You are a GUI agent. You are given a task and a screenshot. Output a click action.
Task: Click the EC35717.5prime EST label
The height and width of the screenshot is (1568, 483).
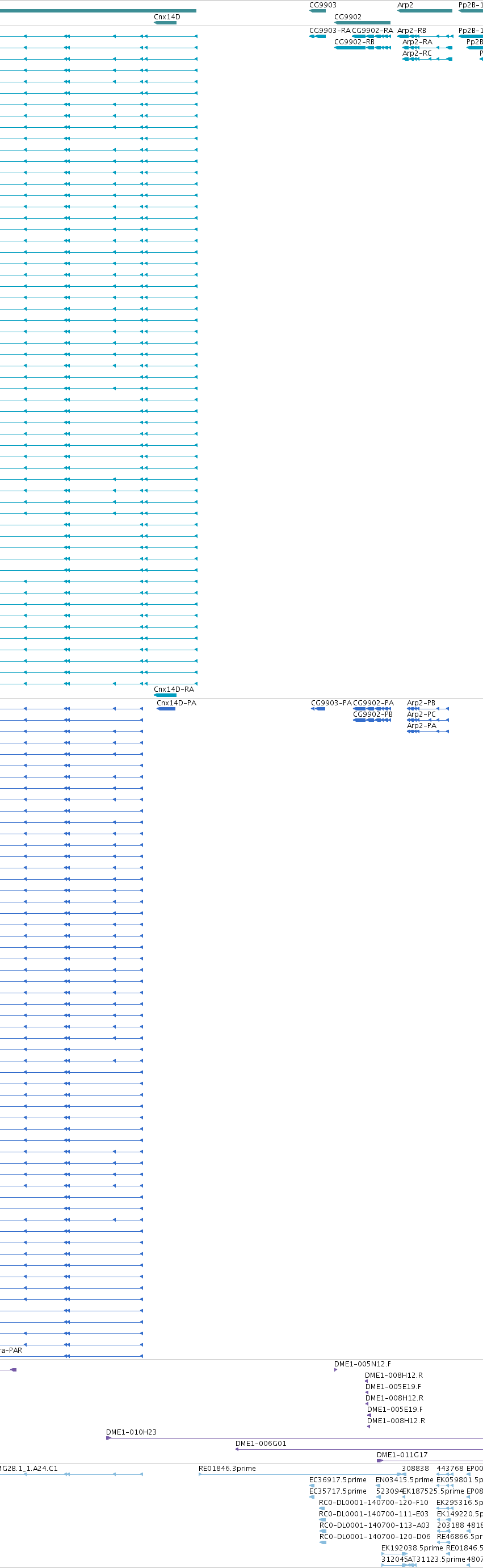pyautogui.click(x=338, y=1491)
